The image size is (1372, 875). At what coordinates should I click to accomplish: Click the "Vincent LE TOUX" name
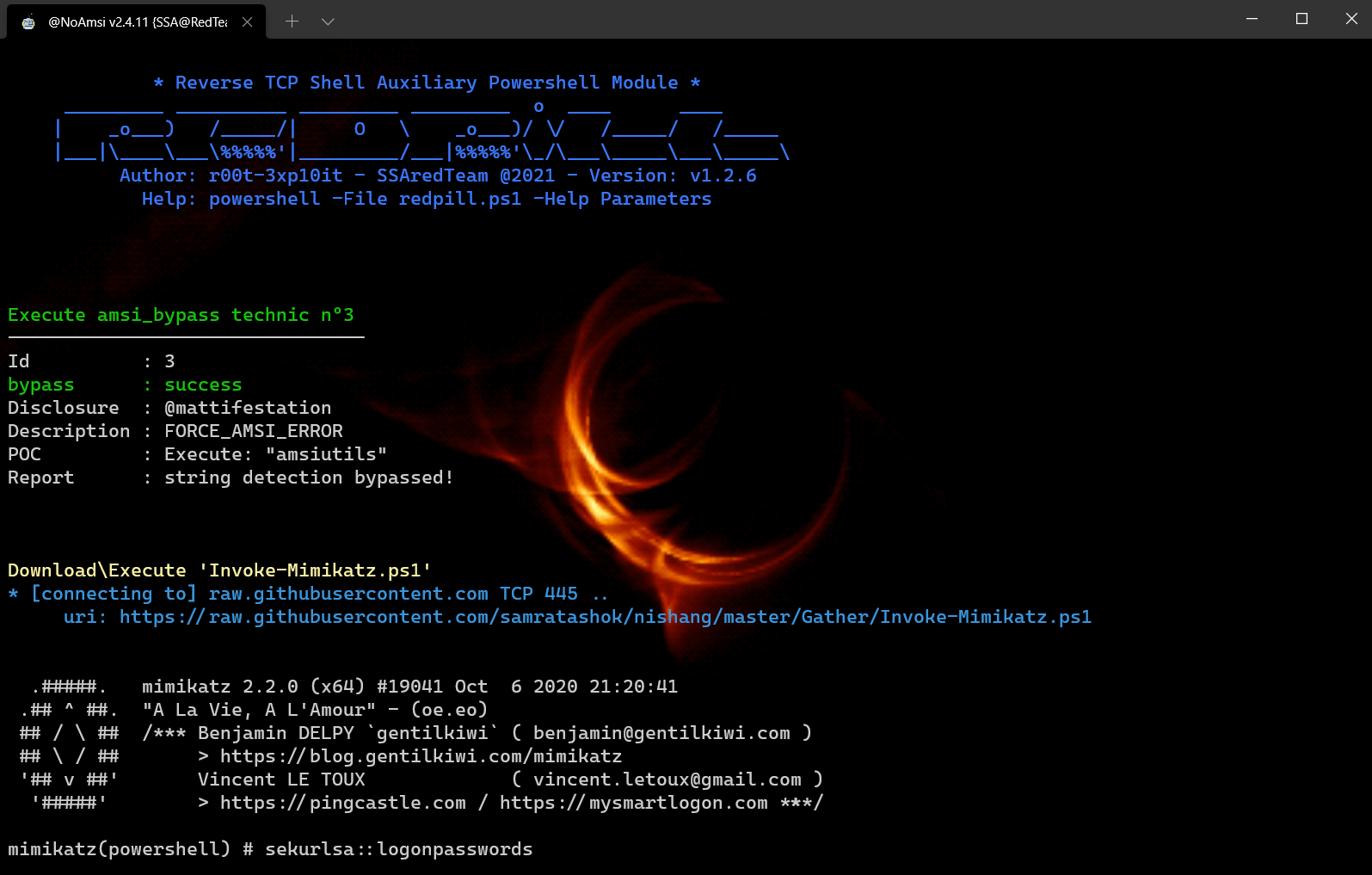point(281,779)
